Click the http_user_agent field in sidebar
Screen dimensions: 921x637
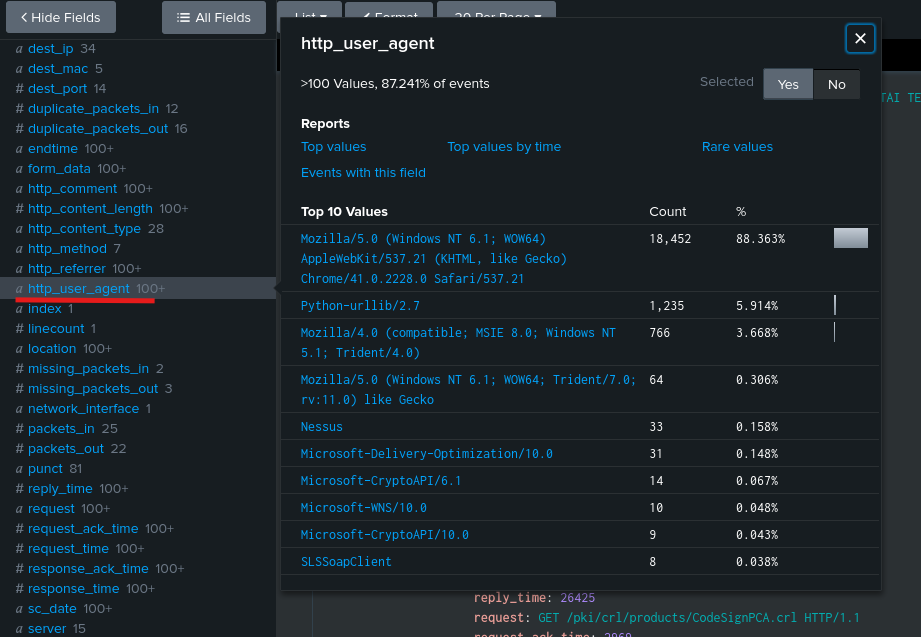(x=79, y=289)
